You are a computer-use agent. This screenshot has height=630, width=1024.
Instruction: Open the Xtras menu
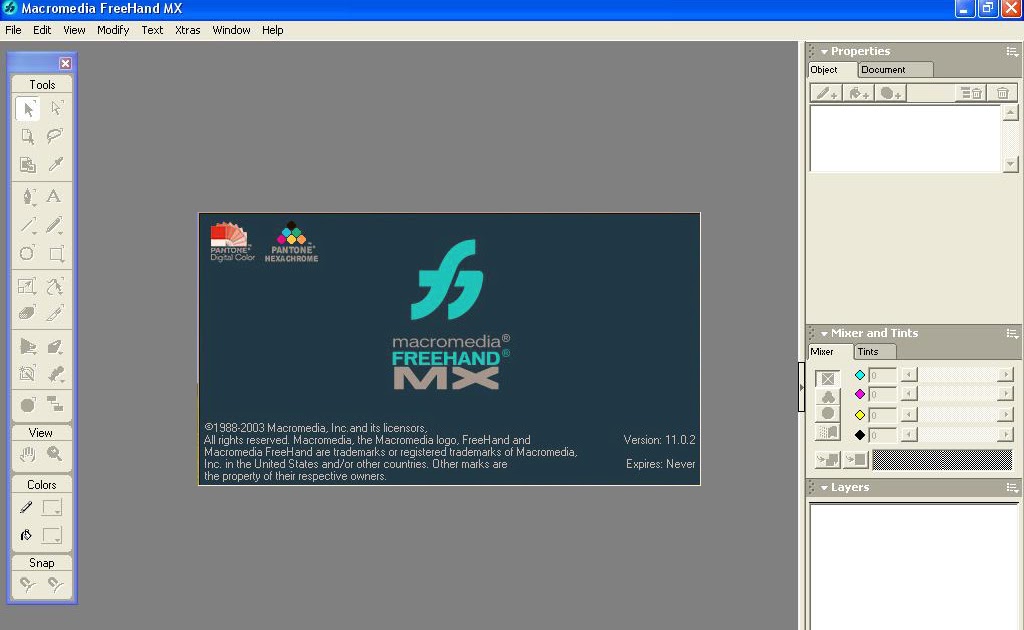[x=187, y=30]
